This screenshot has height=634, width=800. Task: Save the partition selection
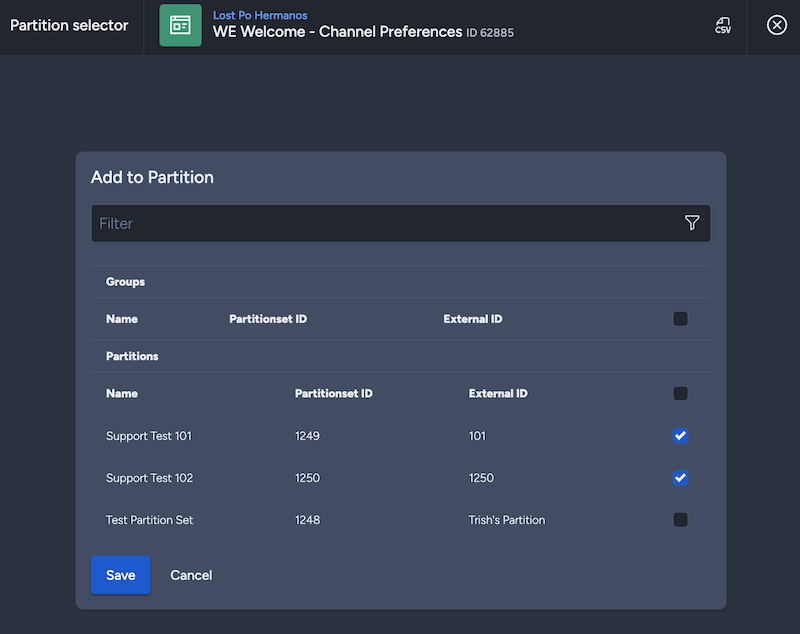121,575
